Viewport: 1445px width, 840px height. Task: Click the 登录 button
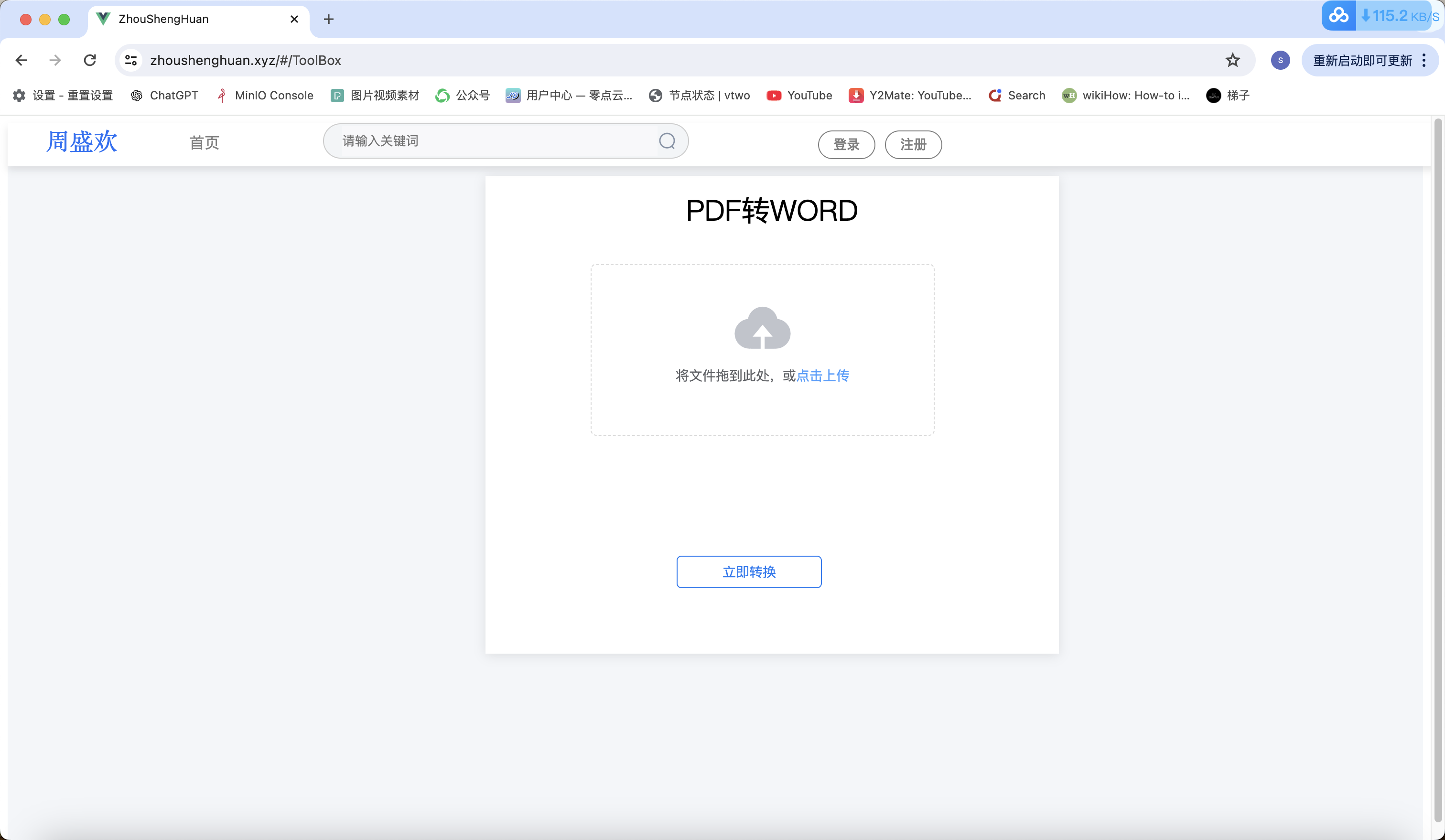coord(846,144)
